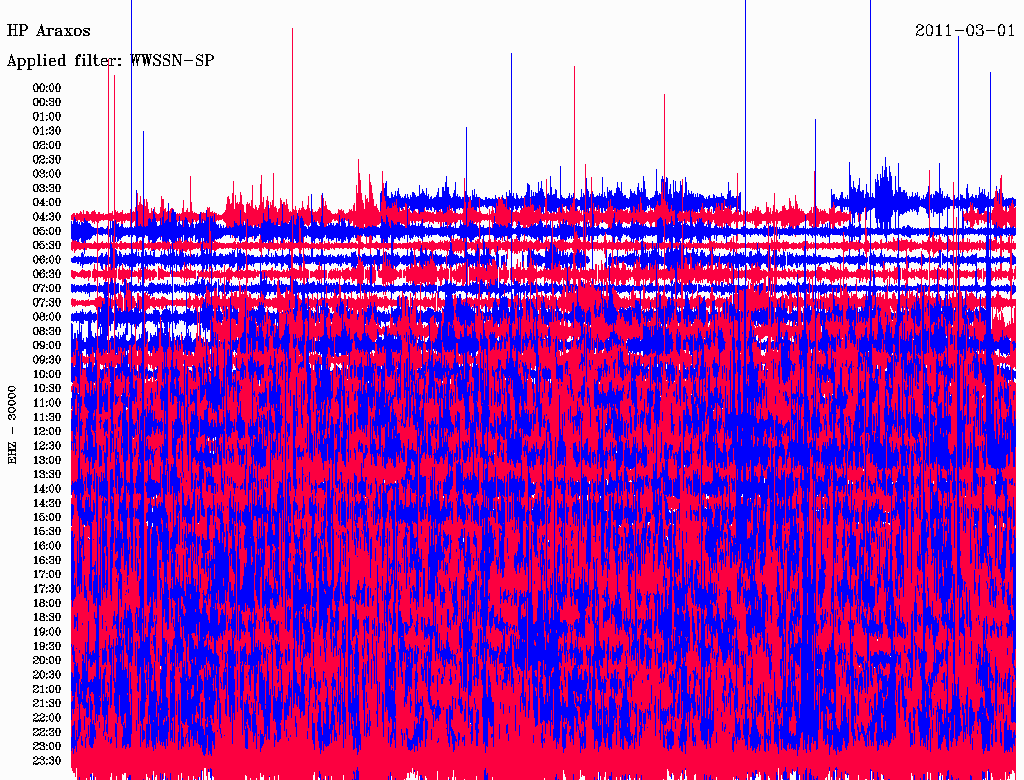Click the 'EHZ - 30000' axis label
The width and height of the screenshot is (1024, 780).
(12, 425)
